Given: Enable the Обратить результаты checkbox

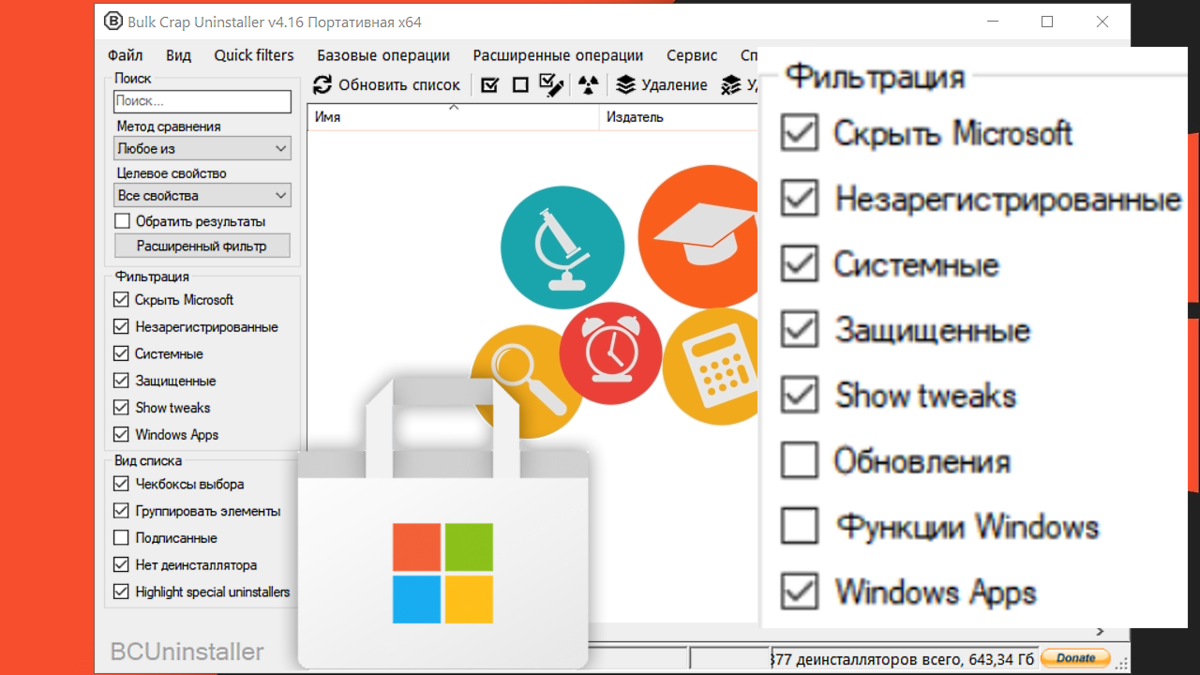Looking at the screenshot, I should click(122, 221).
